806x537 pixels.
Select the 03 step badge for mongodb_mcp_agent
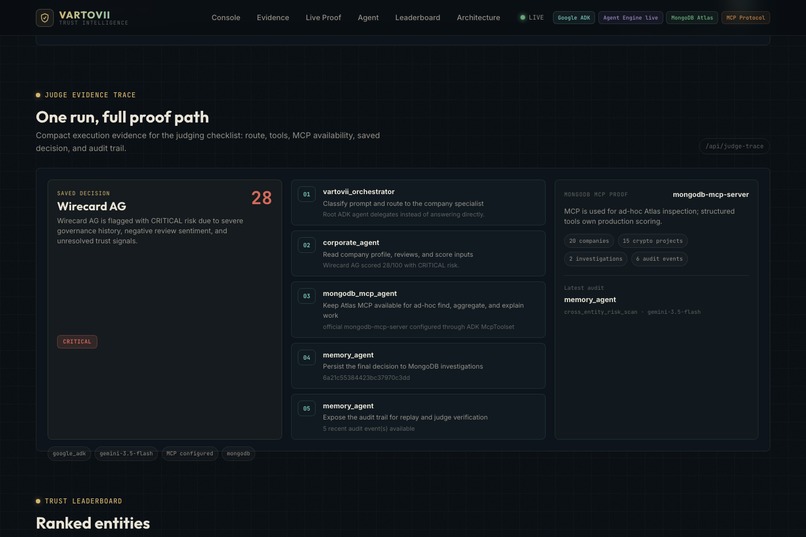pos(306,296)
